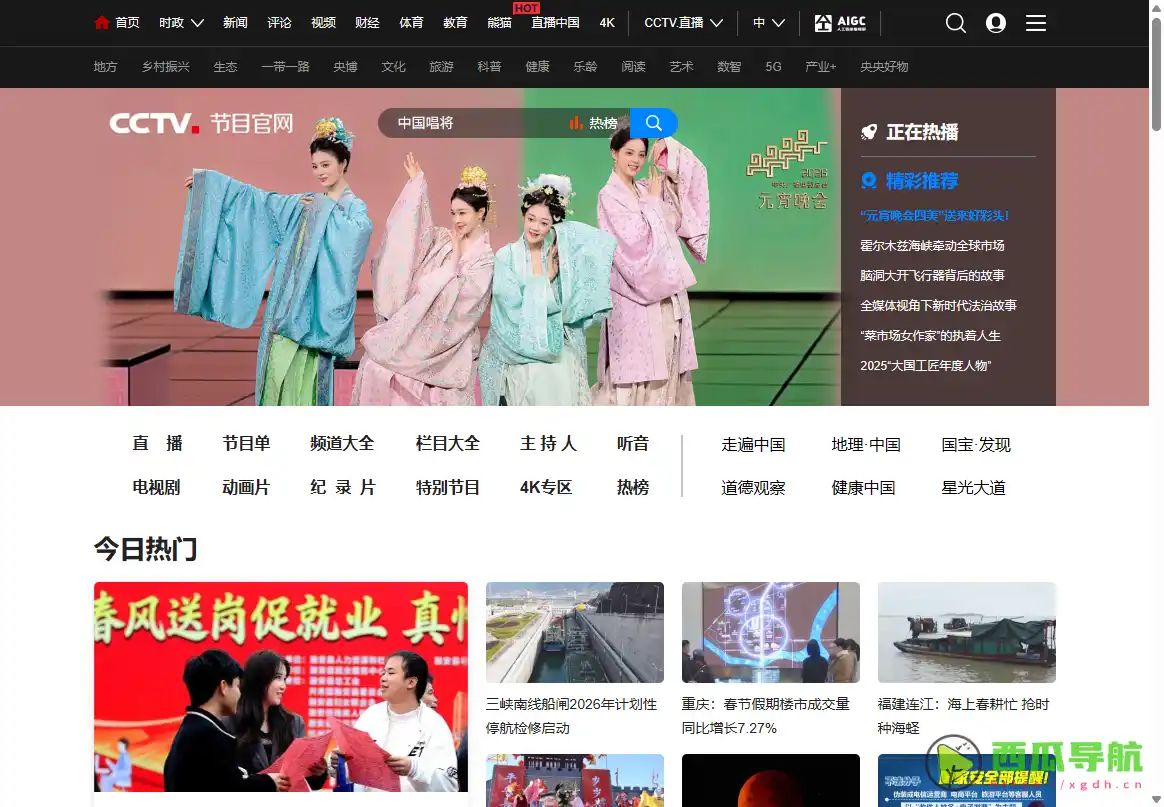Click the user account icon in top bar
Viewport: 1164px width, 807px height.
click(995, 22)
